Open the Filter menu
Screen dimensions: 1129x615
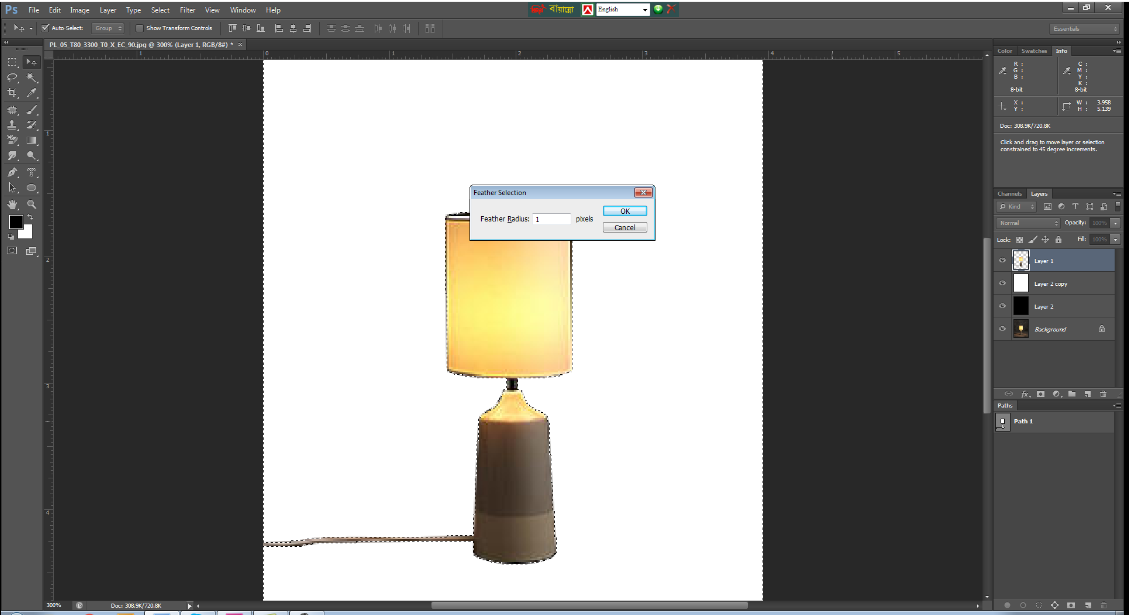point(187,10)
